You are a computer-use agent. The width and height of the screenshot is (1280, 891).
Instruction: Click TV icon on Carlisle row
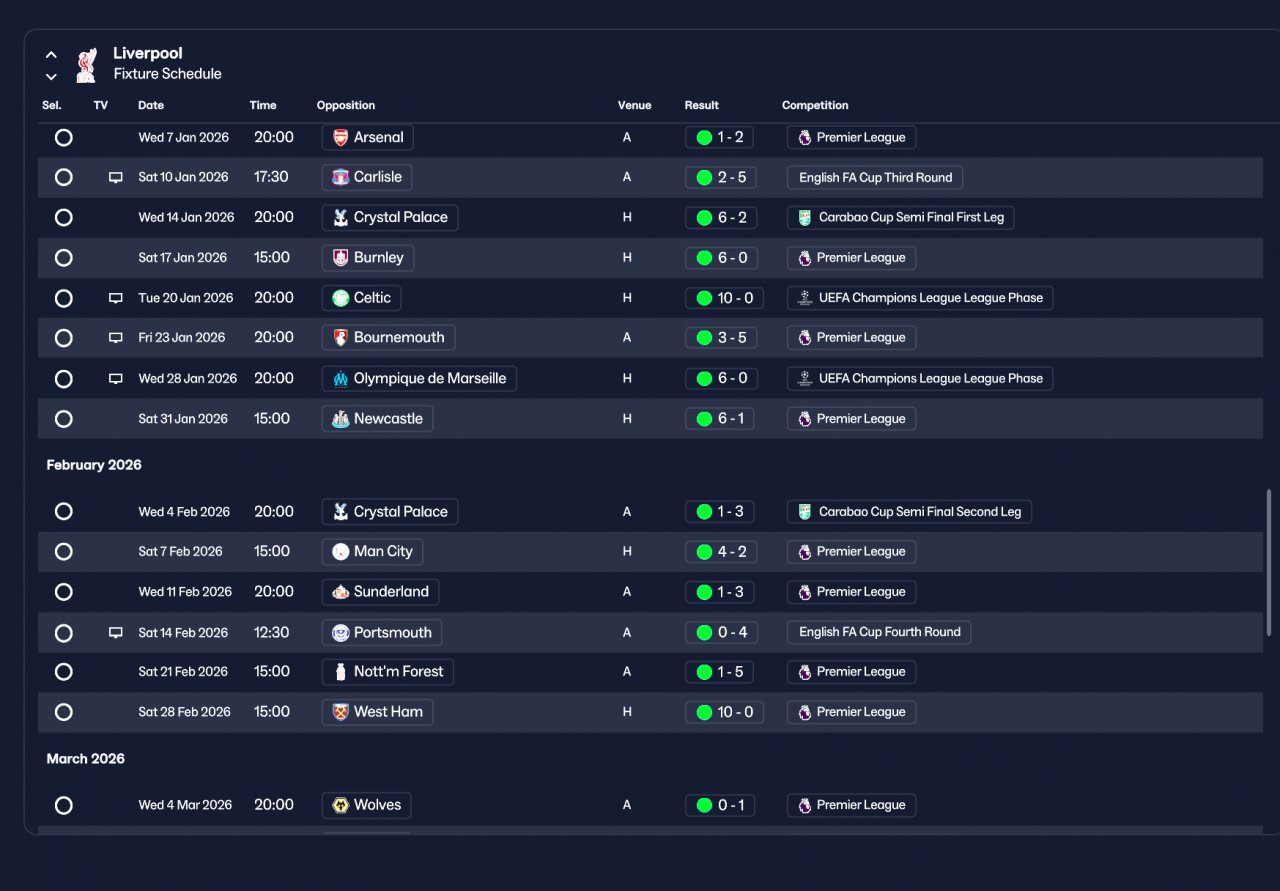coord(116,178)
